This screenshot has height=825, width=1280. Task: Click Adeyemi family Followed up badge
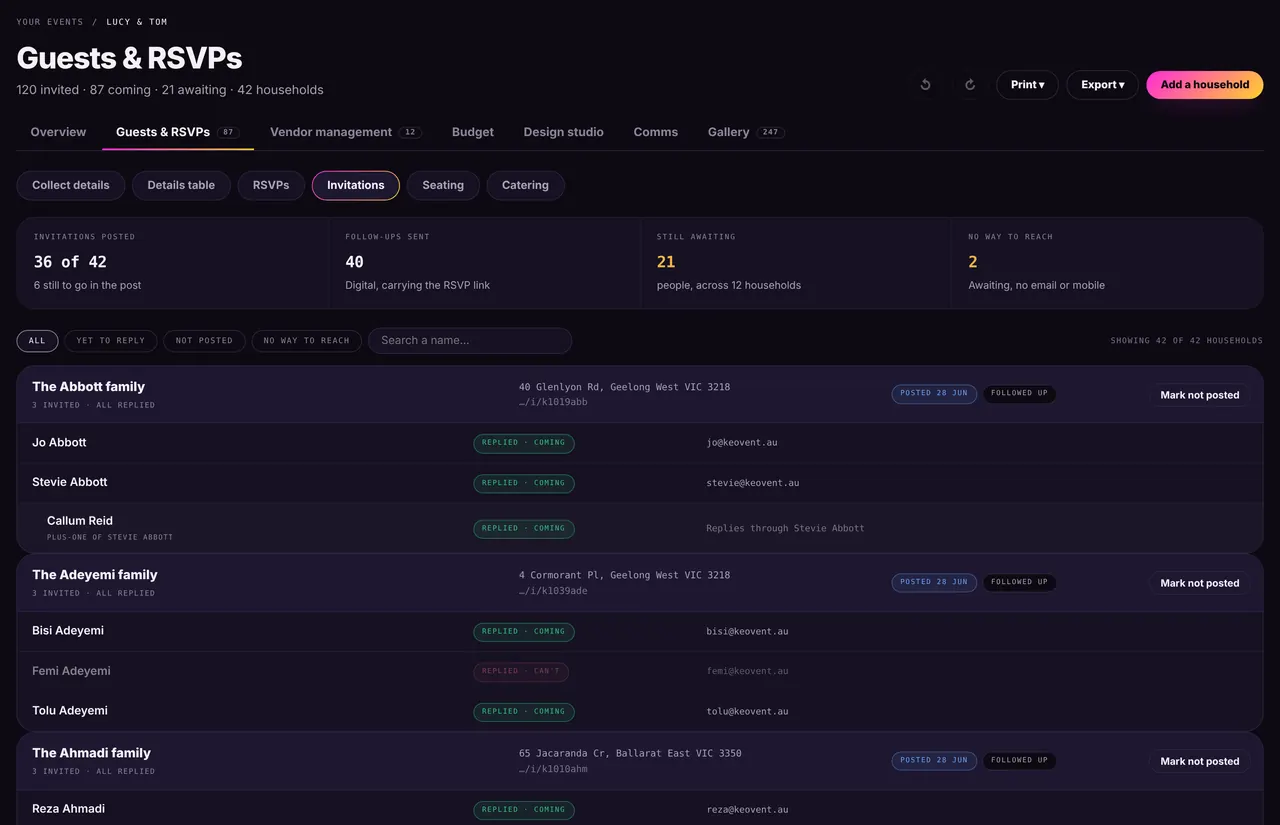[x=1020, y=582]
